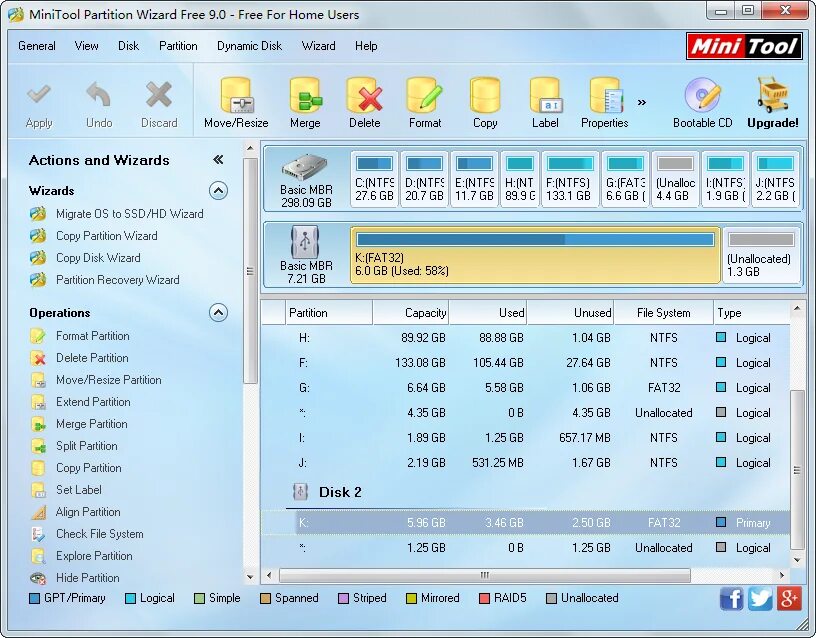Click the partition list horizontal scrollbar
This screenshot has width=816, height=638.
tap(484, 575)
